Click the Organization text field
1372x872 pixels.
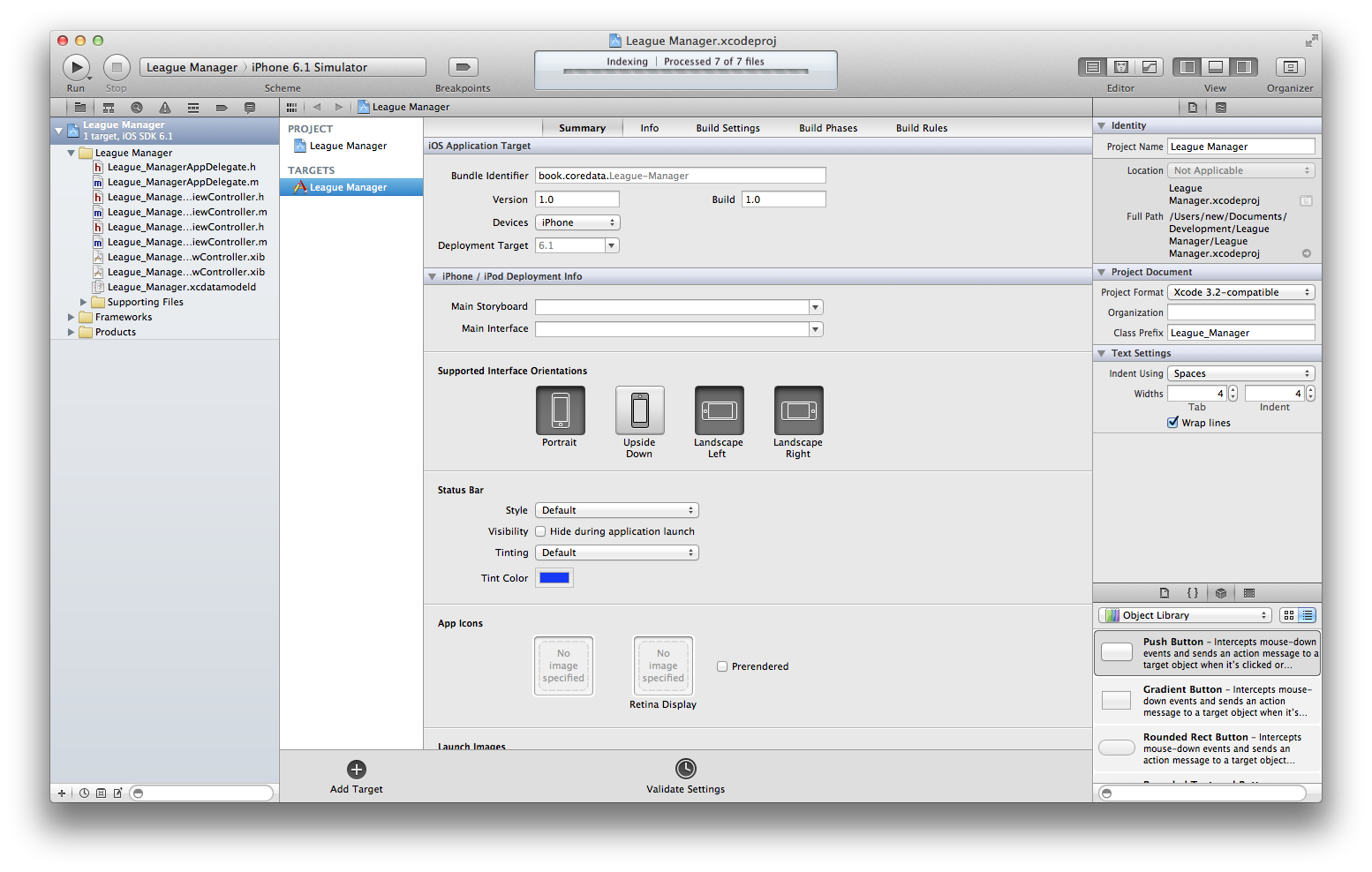tap(1241, 312)
